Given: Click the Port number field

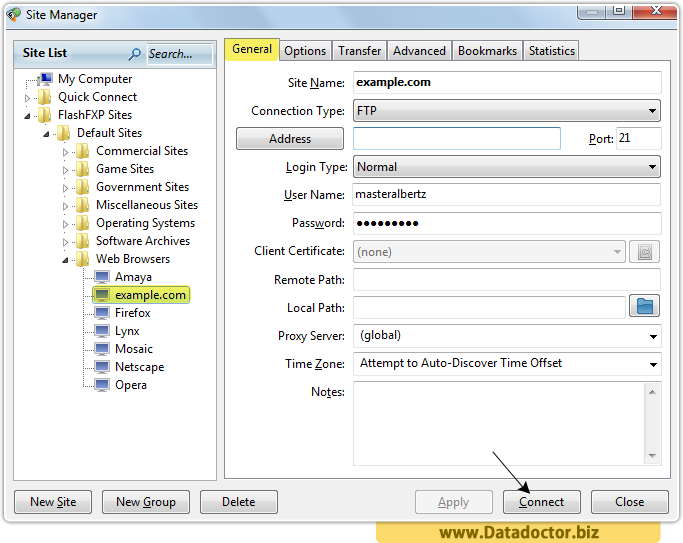Looking at the screenshot, I should click(639, 138).
